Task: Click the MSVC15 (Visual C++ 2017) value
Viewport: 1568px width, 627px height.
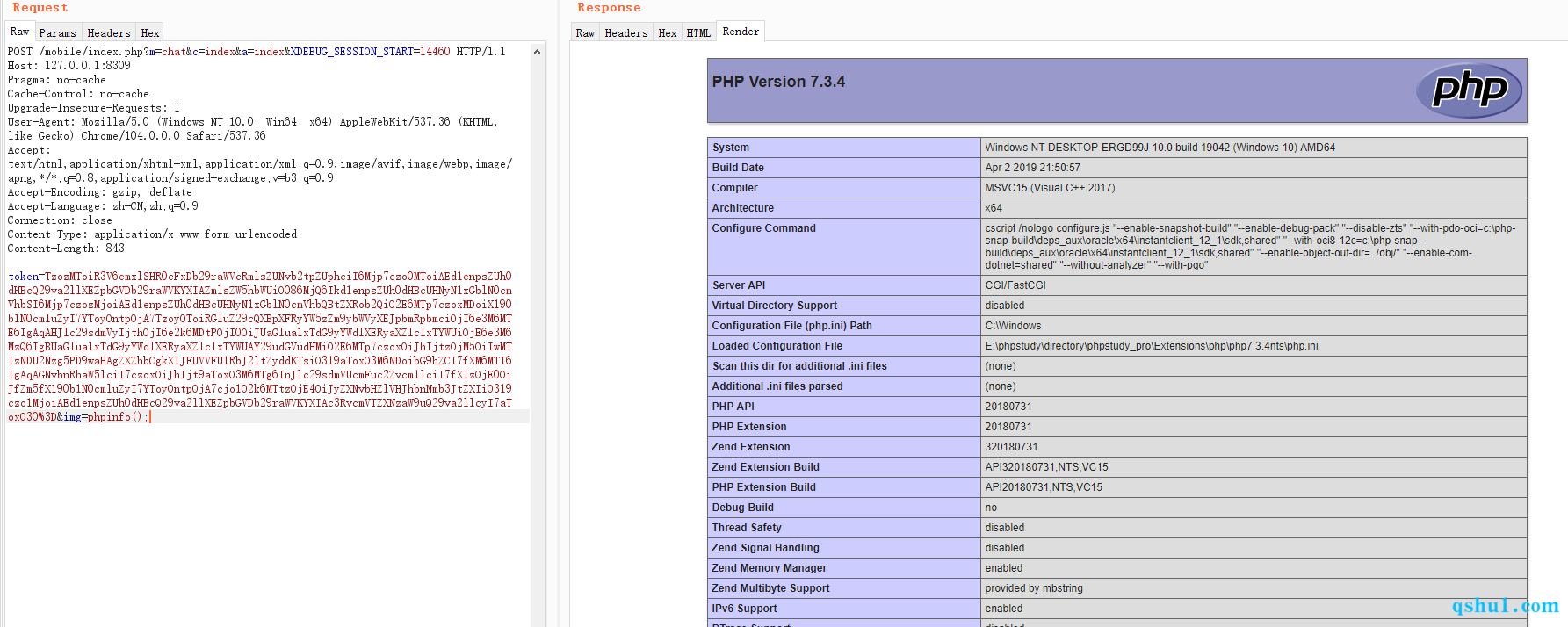Action: point(1050,188)
